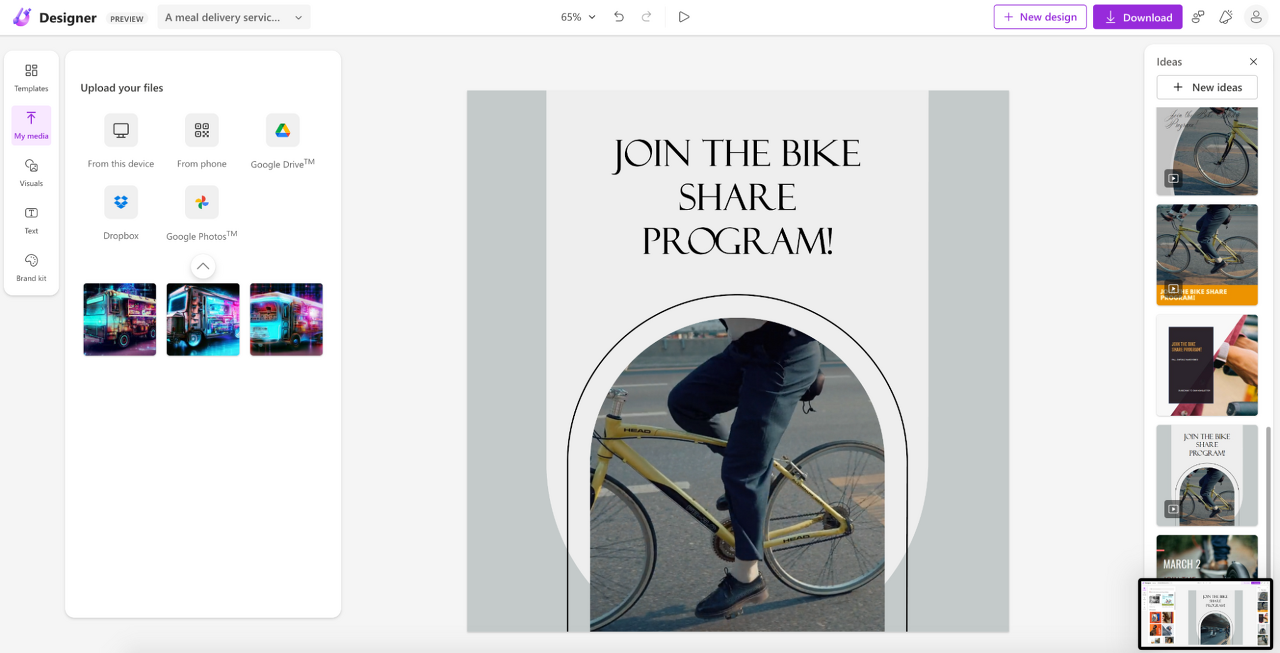Click the JOIN THE BIKE SHARE heading
The width and height of the screenshot is (1280, 653).
(737, 198)
